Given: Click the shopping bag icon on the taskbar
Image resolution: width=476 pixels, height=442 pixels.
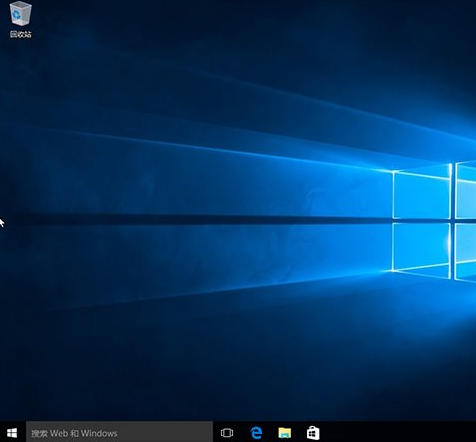Looking at the screenshot, I should coord(313,433).
